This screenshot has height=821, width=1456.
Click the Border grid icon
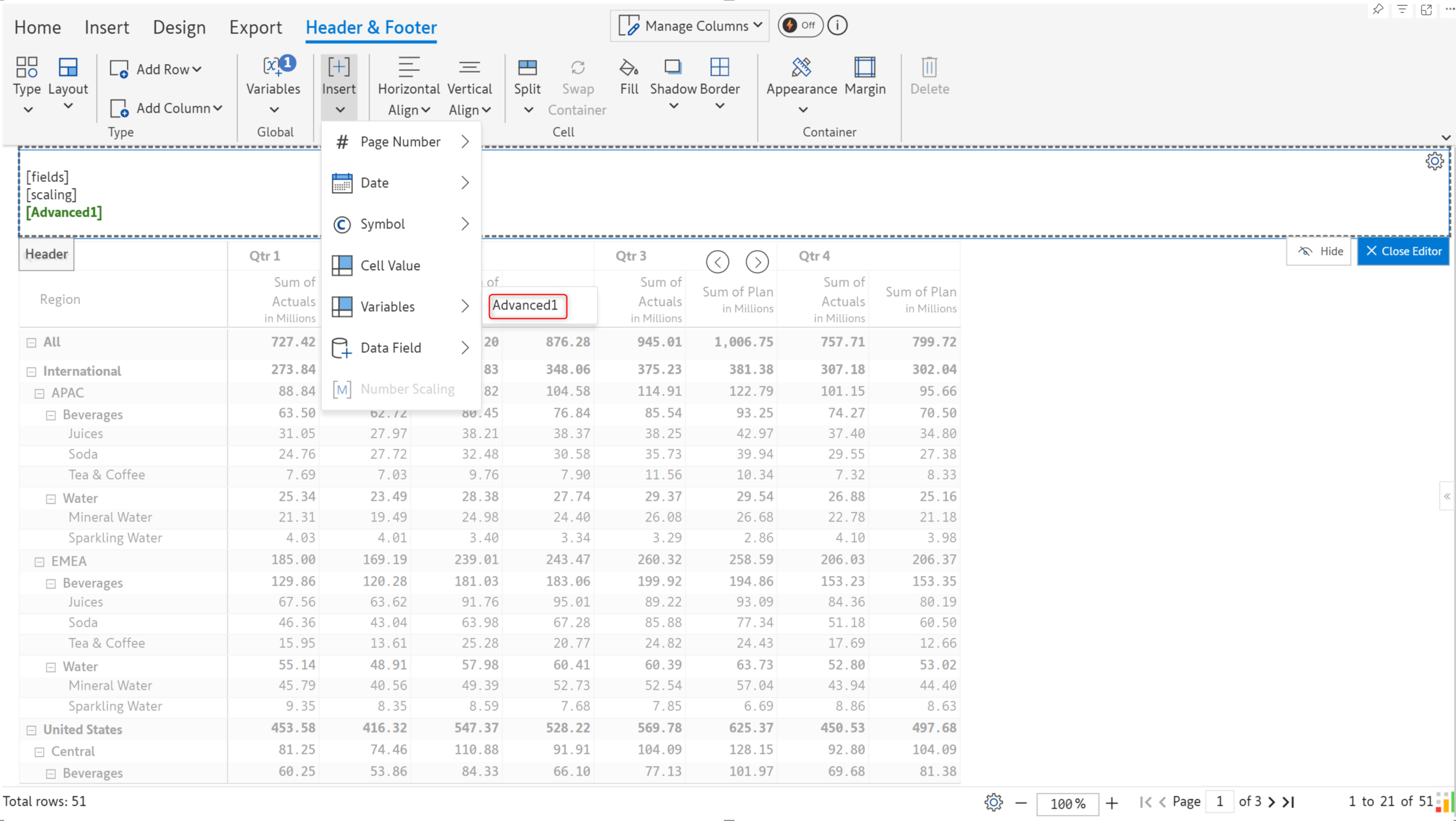(719, 68)
